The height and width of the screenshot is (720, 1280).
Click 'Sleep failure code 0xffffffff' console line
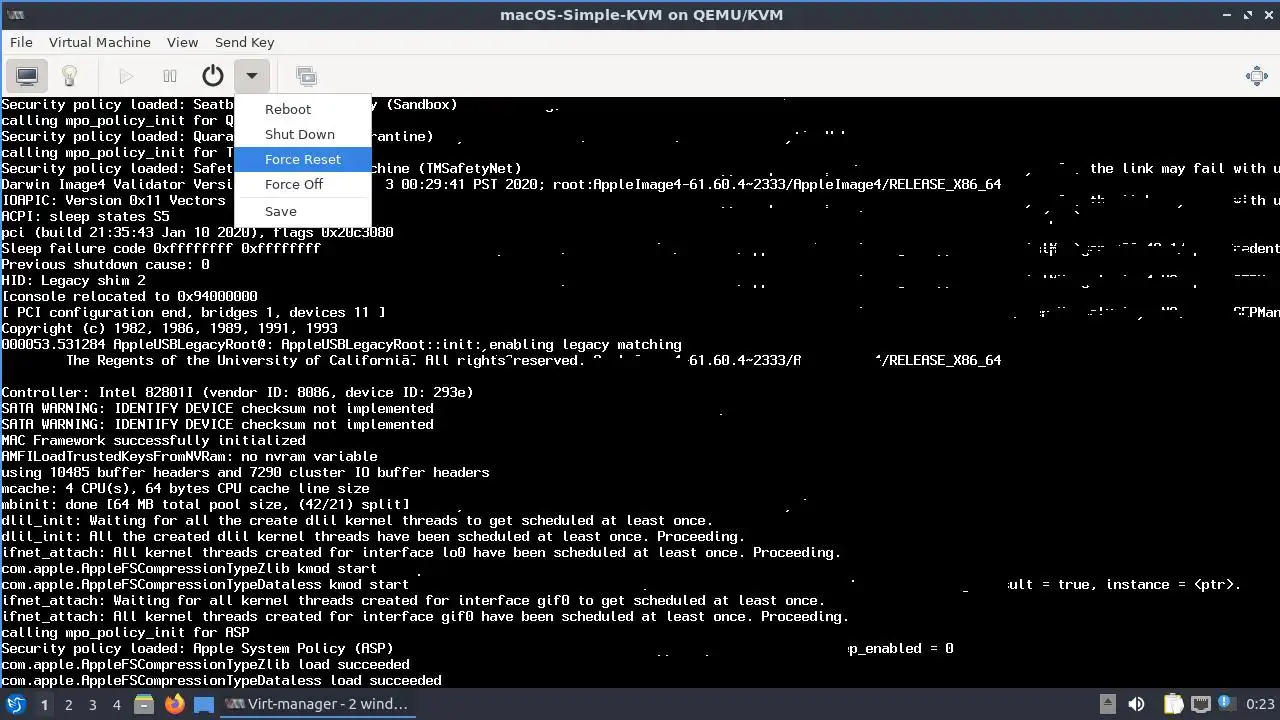pos(162,248)
